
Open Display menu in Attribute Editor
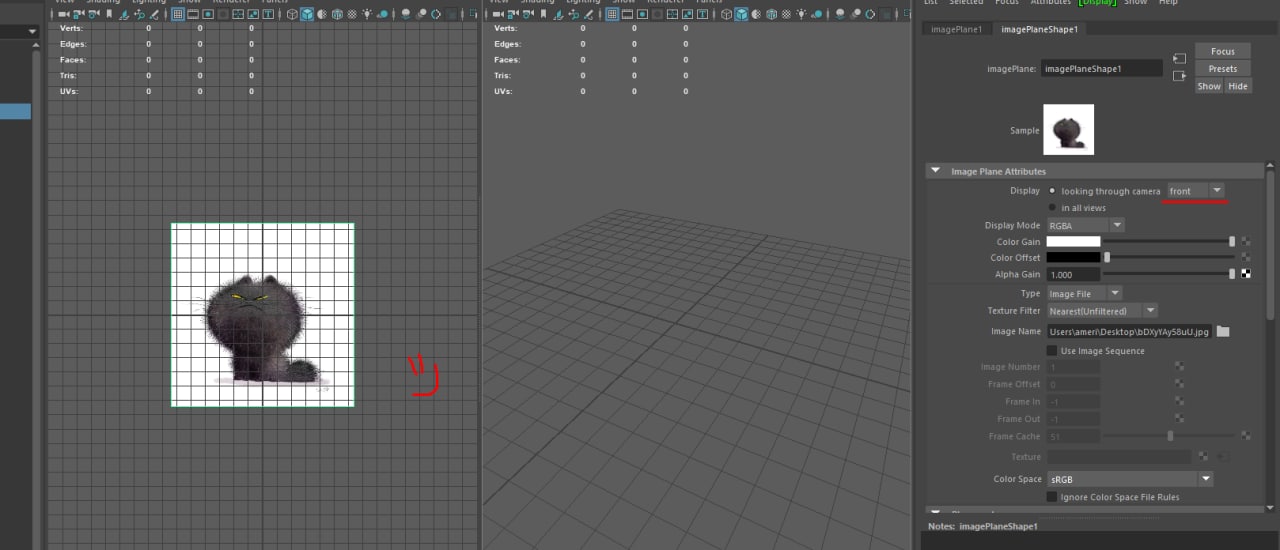point(1097,3)
